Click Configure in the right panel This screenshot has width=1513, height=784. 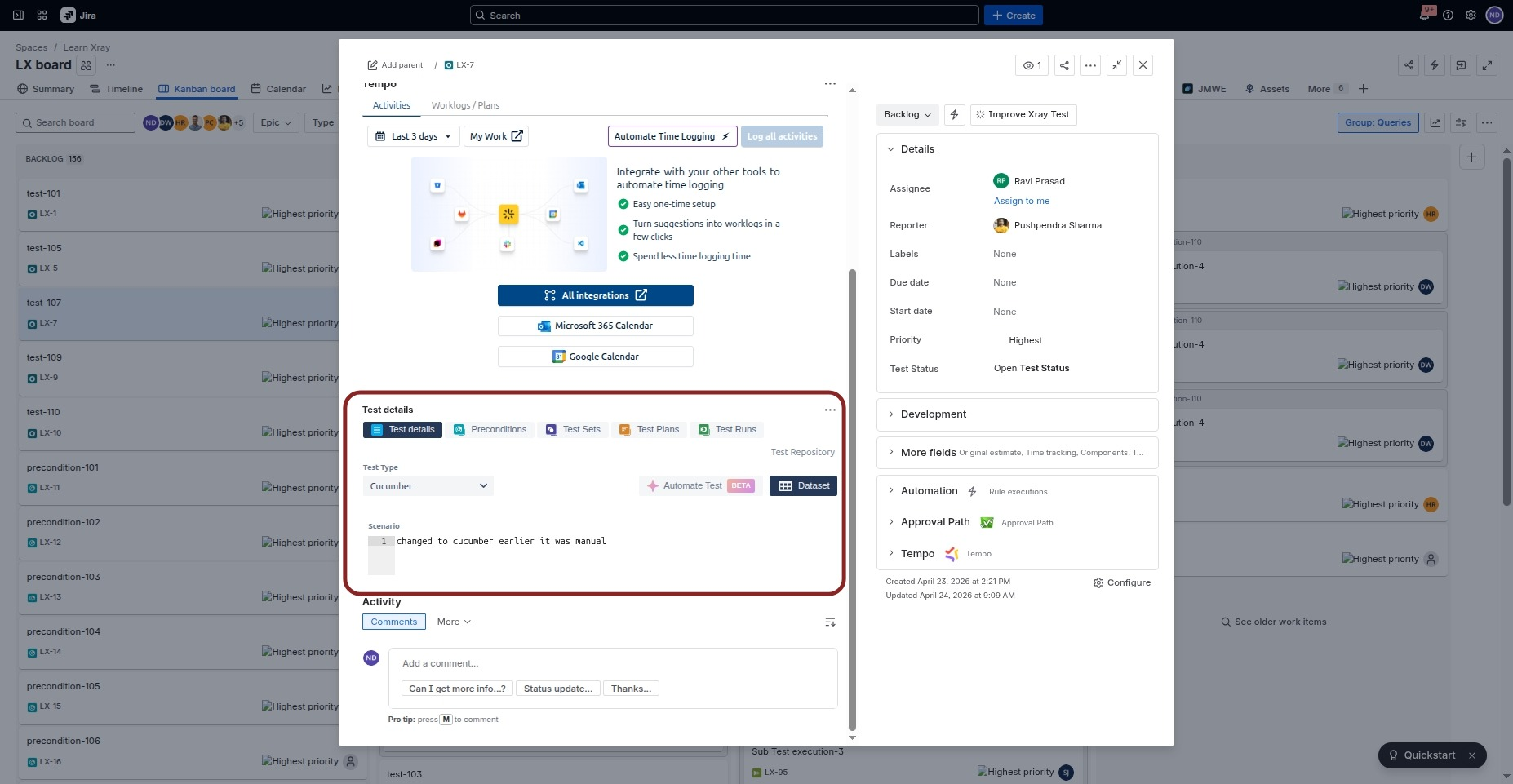coord(1122,583)
